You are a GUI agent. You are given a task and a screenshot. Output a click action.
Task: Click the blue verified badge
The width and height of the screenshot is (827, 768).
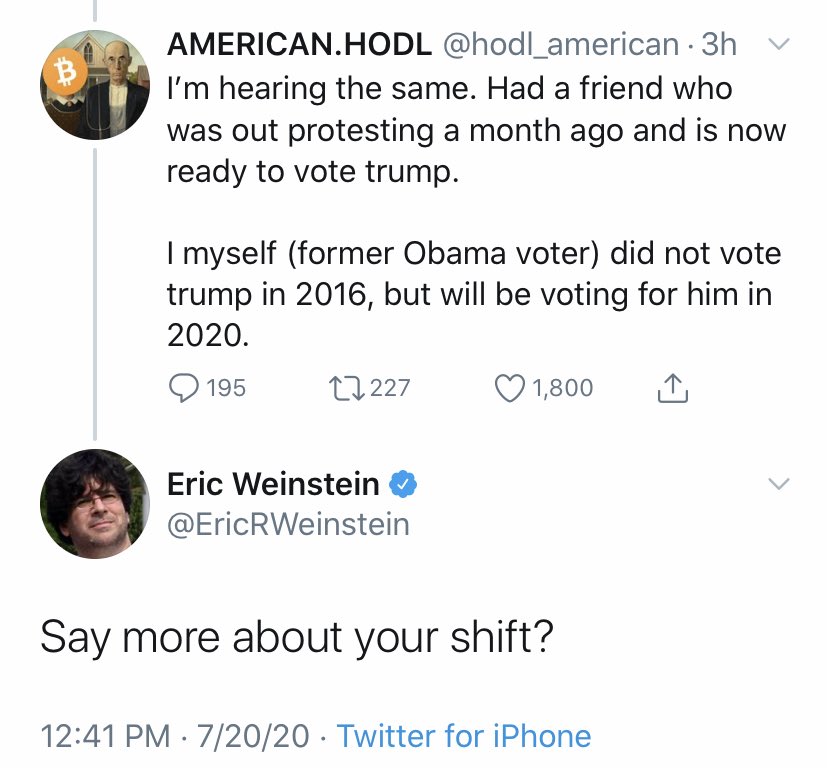tap(402, 485)
